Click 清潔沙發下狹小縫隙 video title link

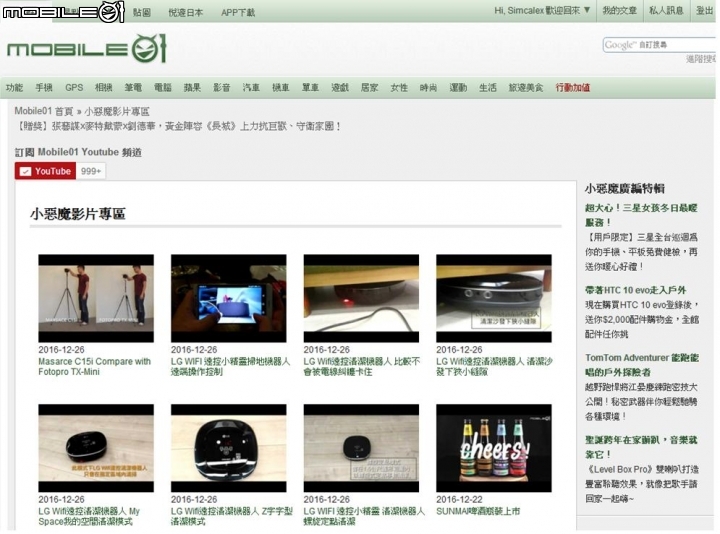point(495,366)
